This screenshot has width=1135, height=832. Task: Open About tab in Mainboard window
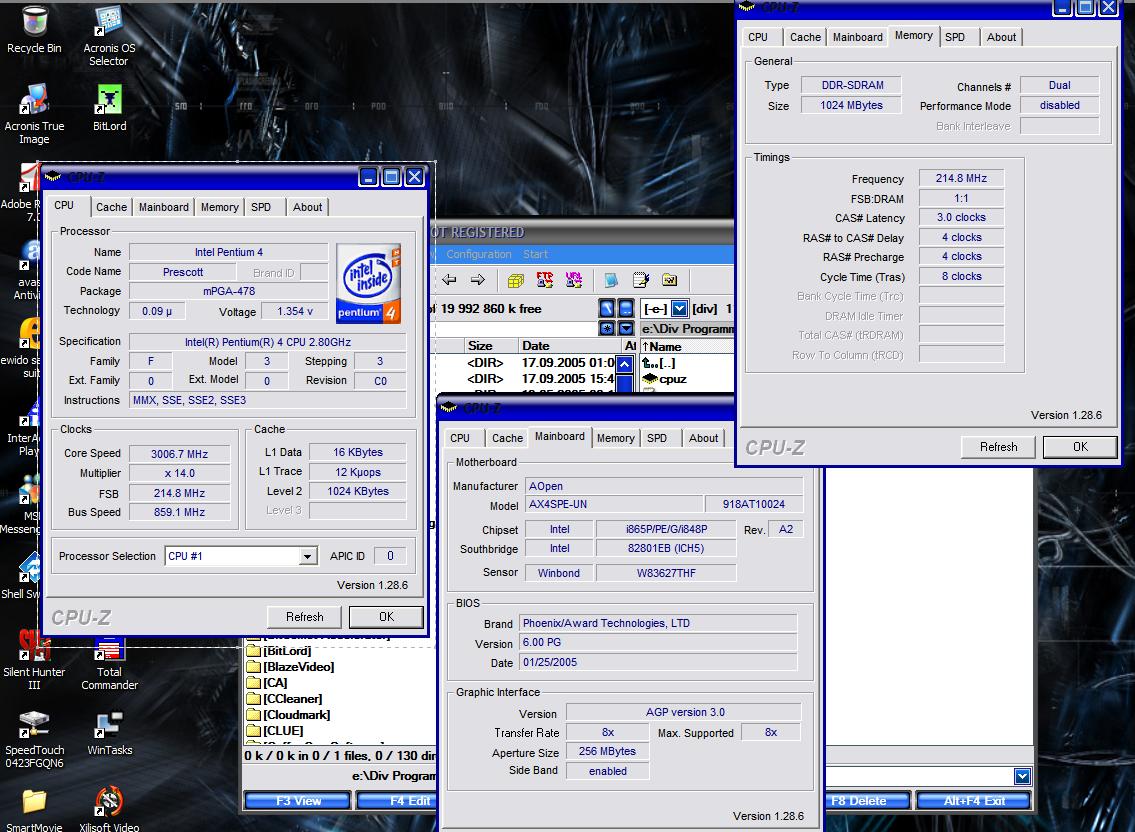coord(703,438)
